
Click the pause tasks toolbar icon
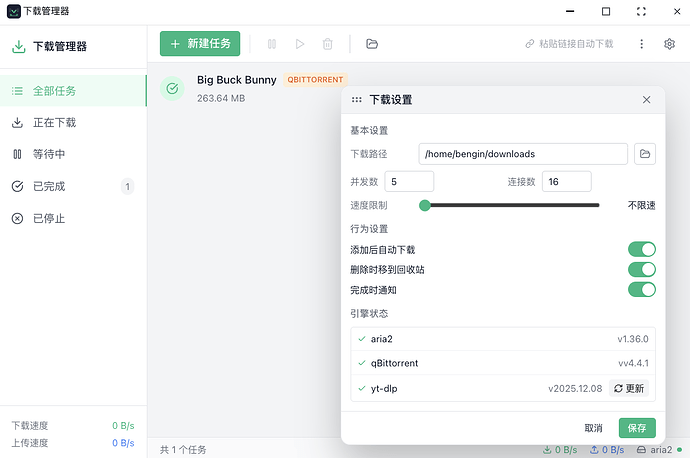[272, 44]
